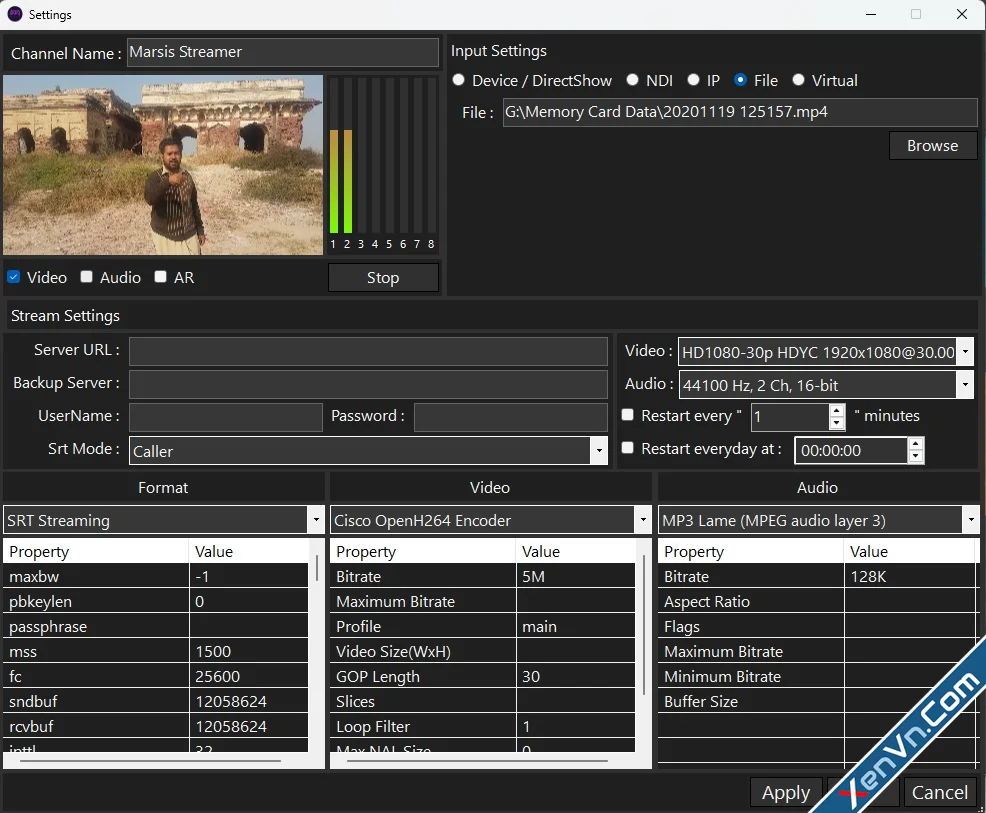
Task: Click the Password field
Action: [x=511, y=417]
